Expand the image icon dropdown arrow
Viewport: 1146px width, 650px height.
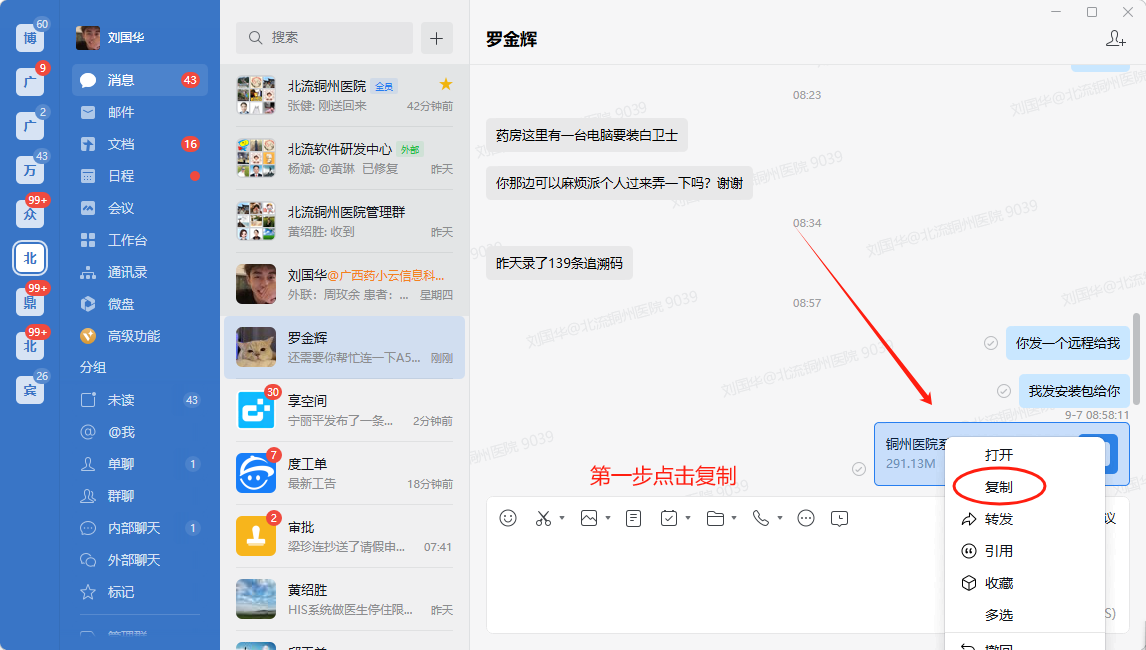[608, 518]
